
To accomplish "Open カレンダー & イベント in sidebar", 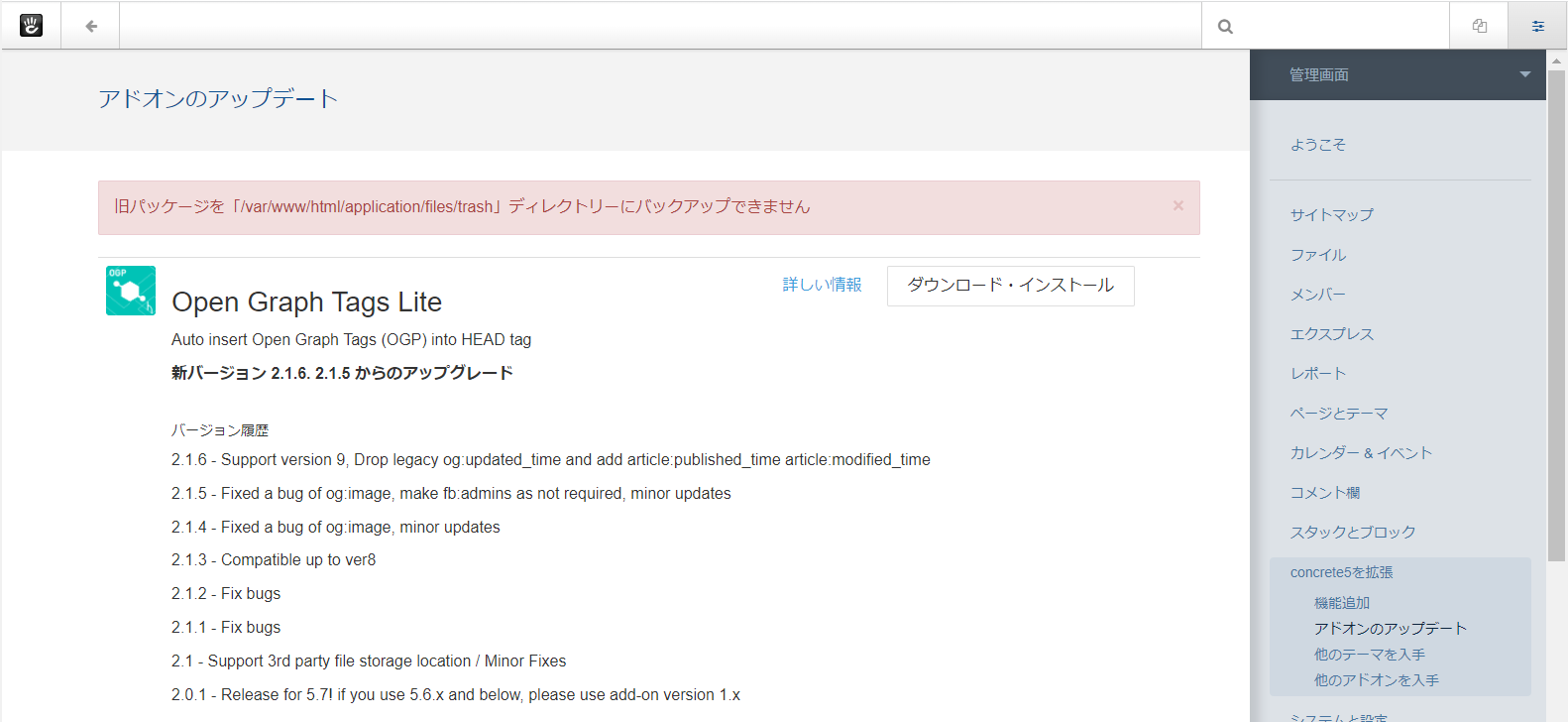I will (x=1361, y=453).
